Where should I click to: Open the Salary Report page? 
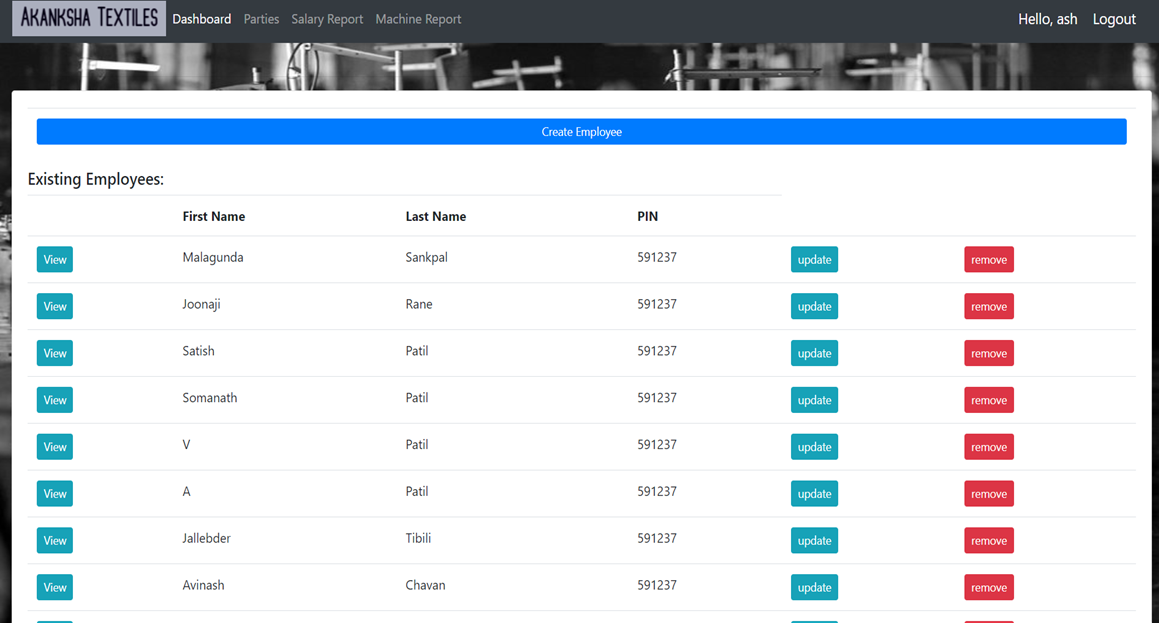(x=327, y=18)
